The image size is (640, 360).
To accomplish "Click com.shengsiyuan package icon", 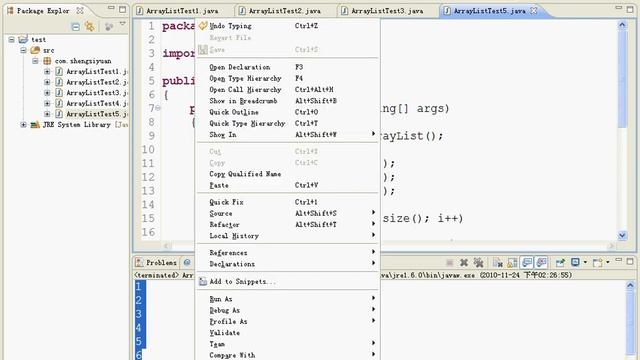I will pyautogui.click(x=47, y=61).
